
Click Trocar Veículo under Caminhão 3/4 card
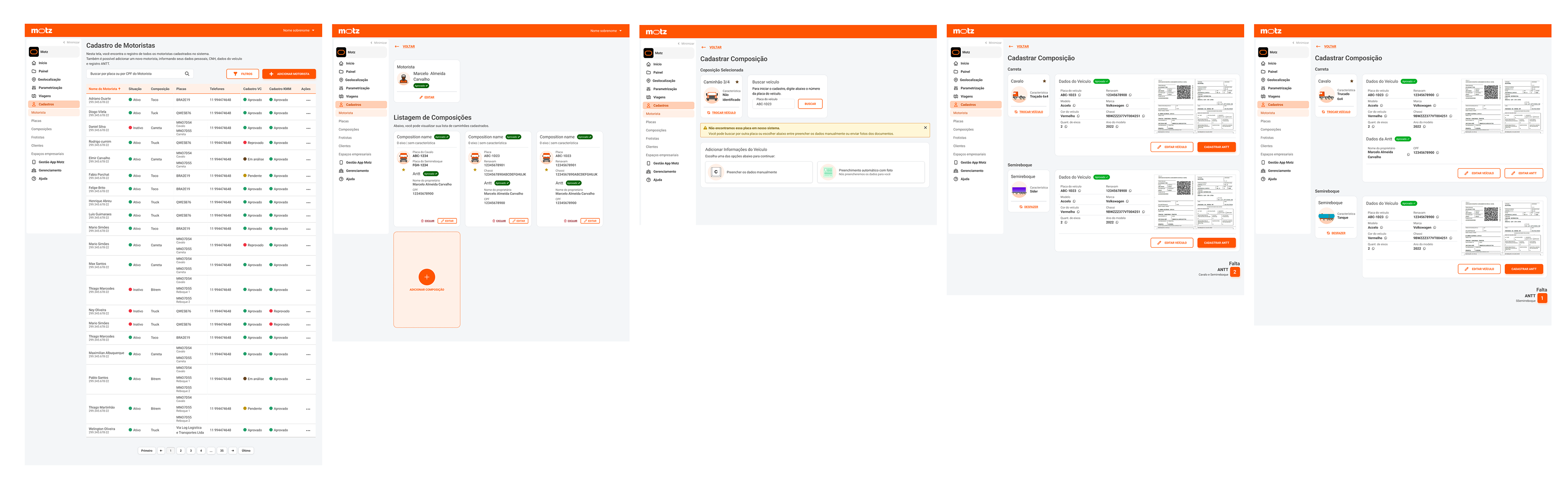[722, 113]
